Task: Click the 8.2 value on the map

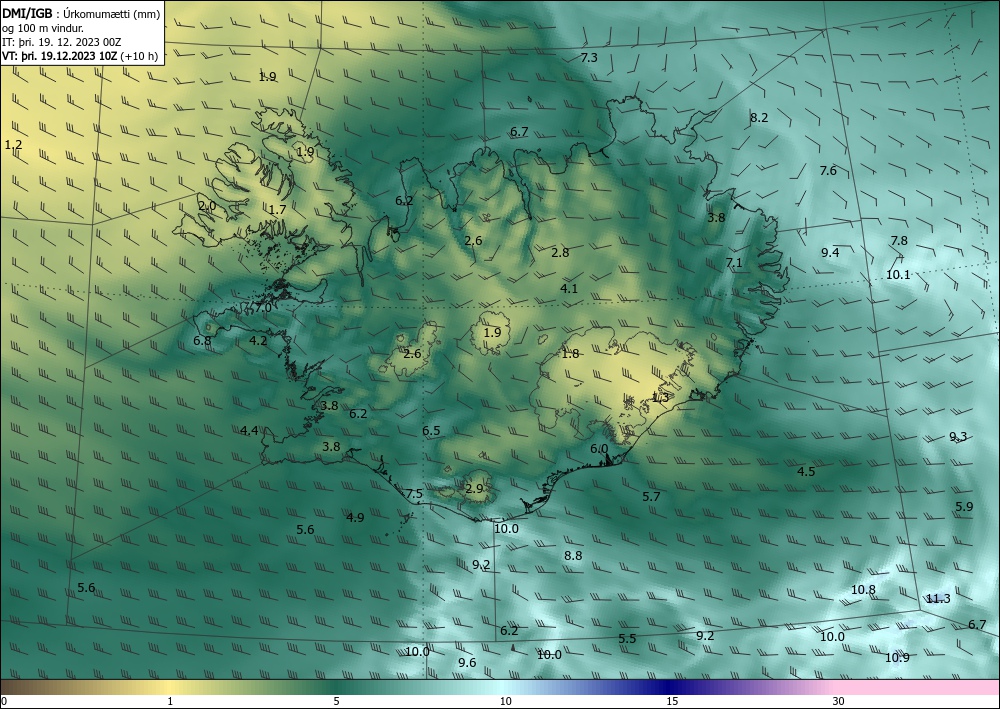Action: click(759, 117)
